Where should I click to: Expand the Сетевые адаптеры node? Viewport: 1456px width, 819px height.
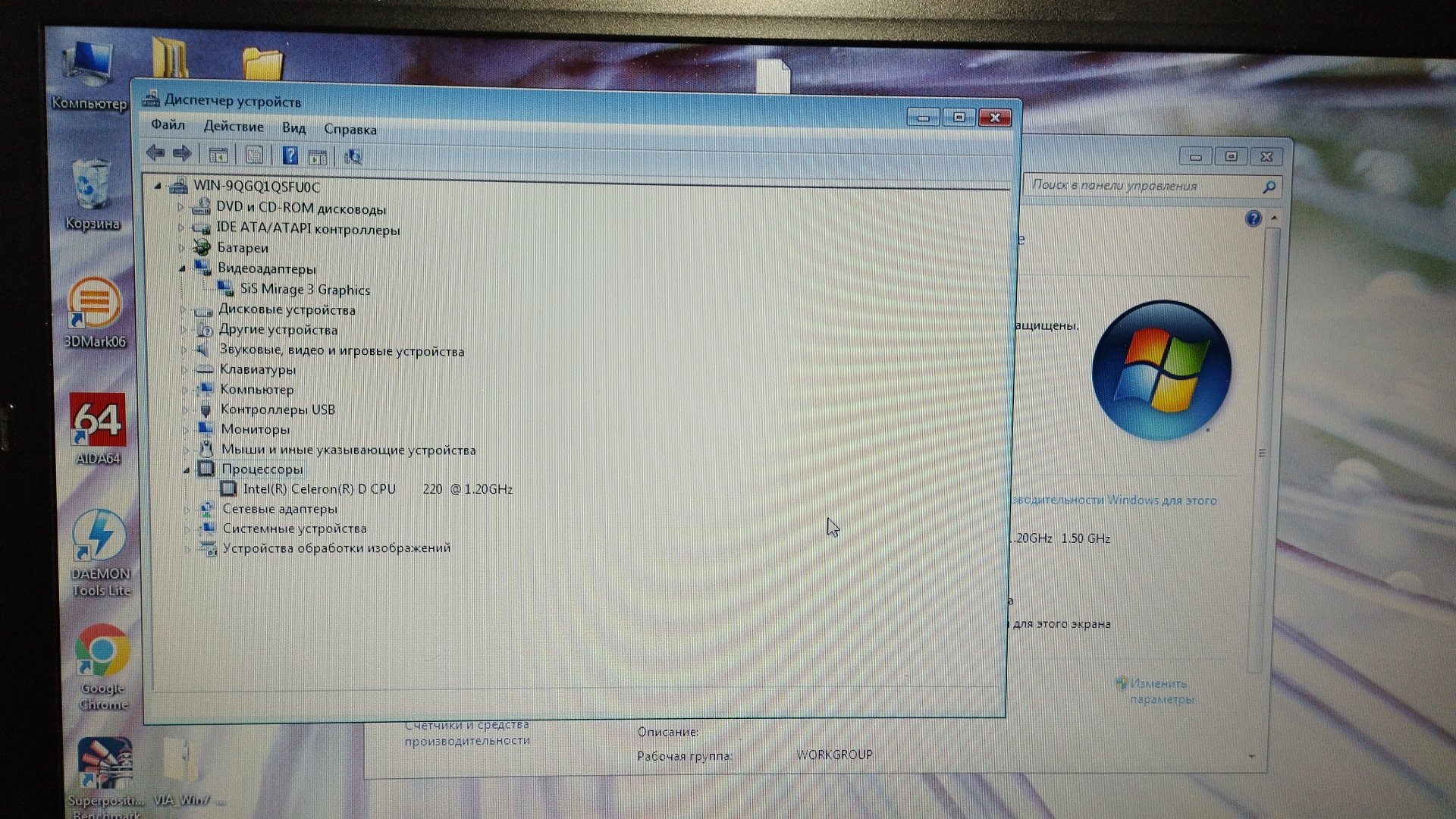click(x=187, y=509)
